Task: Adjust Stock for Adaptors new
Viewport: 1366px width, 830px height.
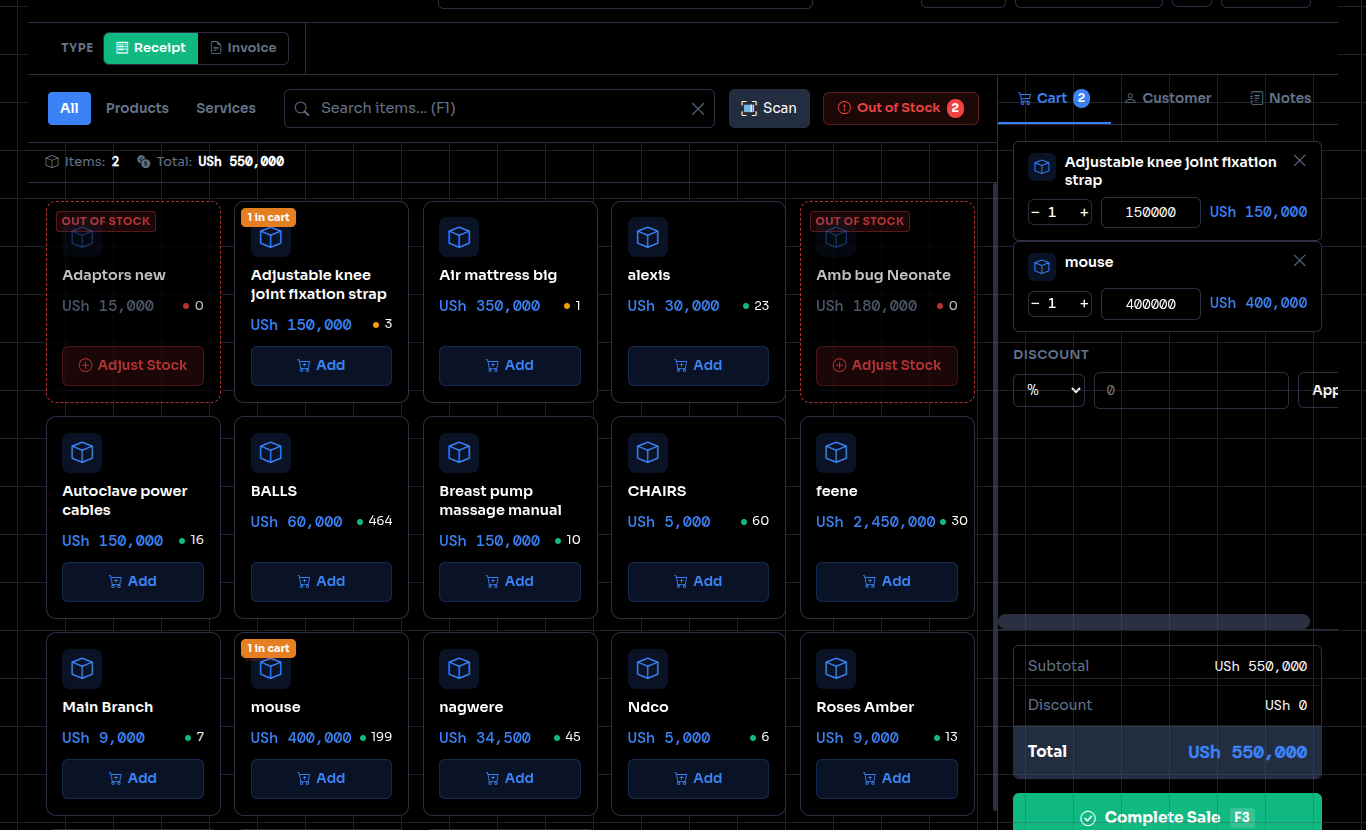Action: [133, 365]
